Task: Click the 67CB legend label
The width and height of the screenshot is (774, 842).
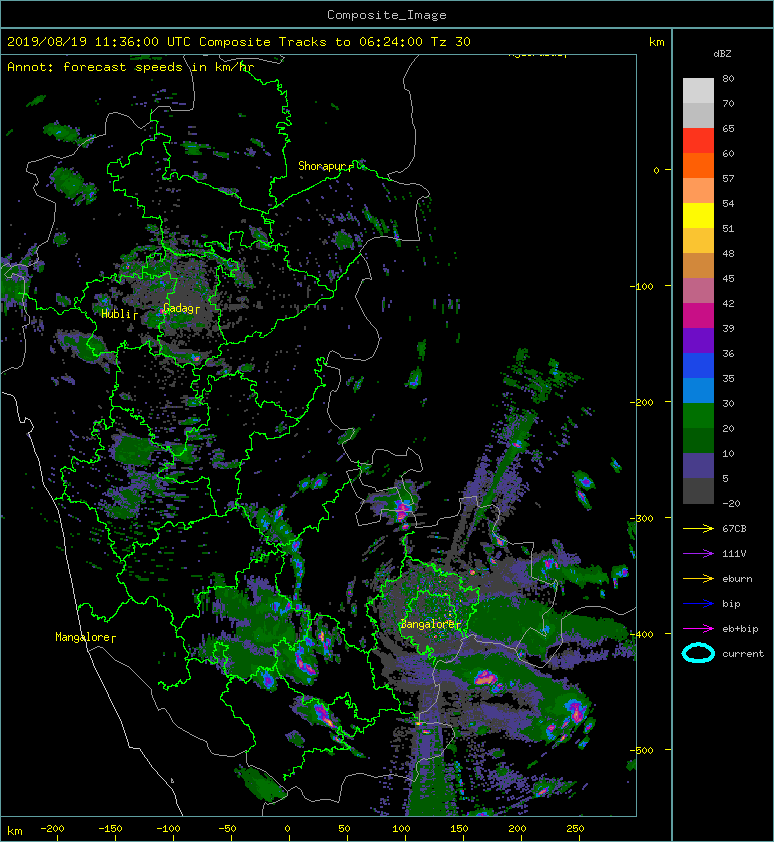Action: (x=734, y=529)
